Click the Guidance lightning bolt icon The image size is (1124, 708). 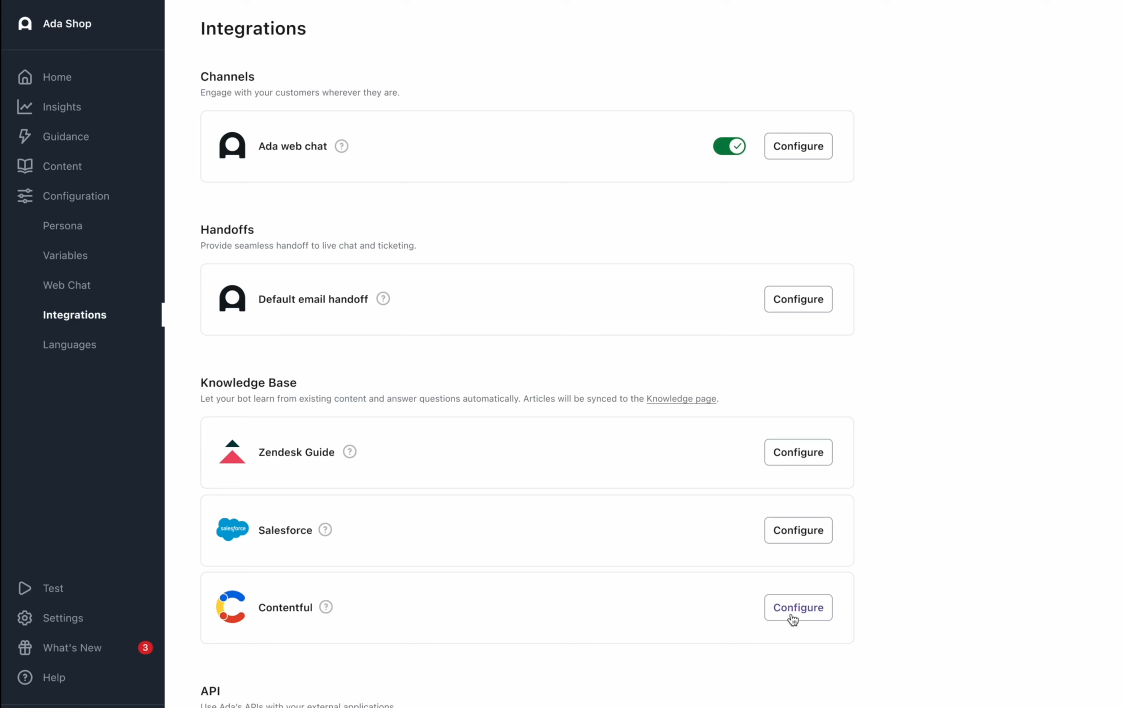click(25, 136)
